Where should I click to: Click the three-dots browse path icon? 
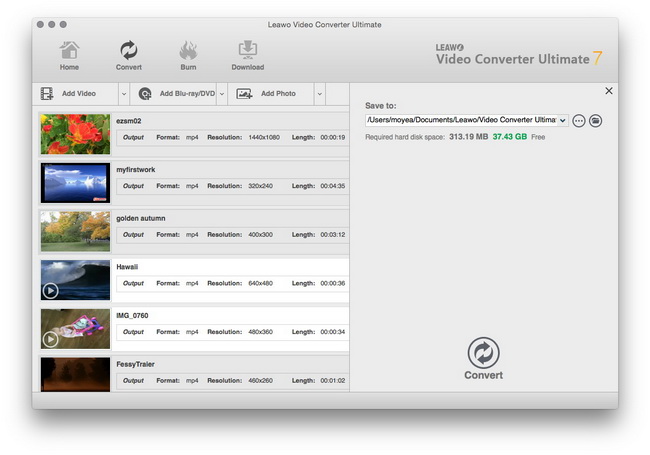point(579,121)
